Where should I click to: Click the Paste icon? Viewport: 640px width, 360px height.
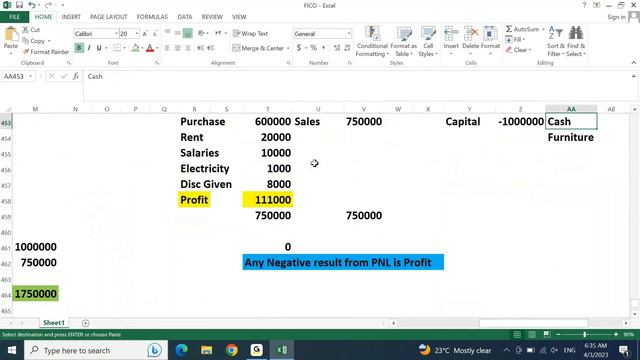click(11, 34)
